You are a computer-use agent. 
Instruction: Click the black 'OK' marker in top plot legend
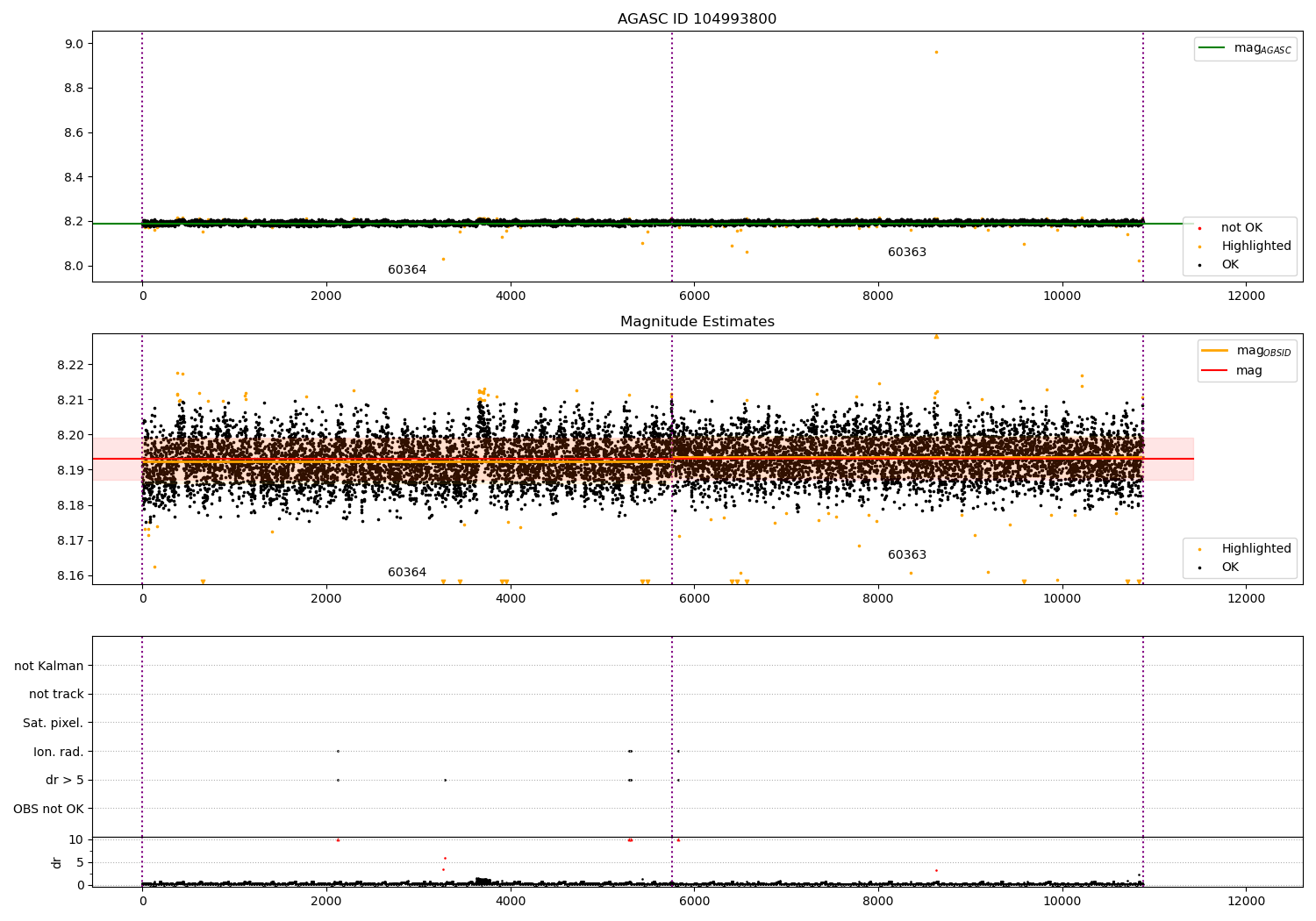1199,265
